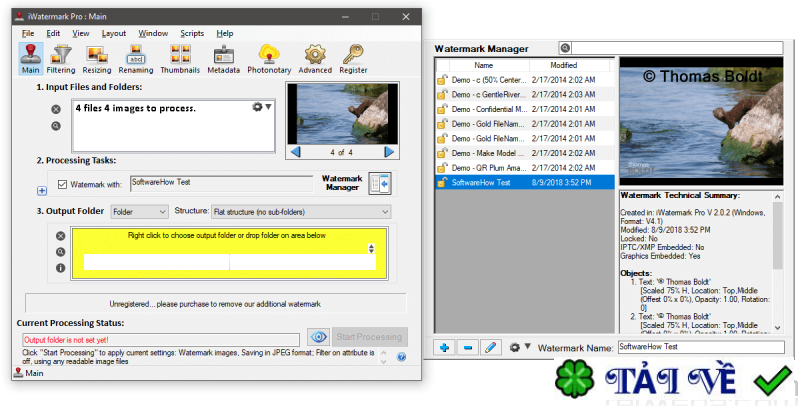Edit watermark with pencil button
Viewport: 800px width, 406px height.
tap(491, 348)
